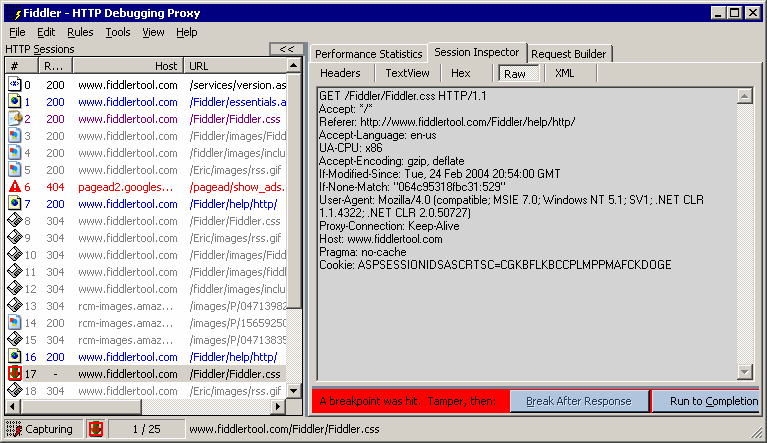
Task: Click the session 2 CSS file icon
Action: point(15,119)
